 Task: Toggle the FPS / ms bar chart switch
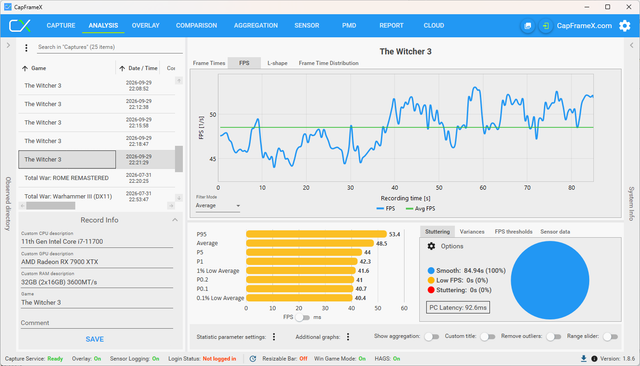click(302, 317)
